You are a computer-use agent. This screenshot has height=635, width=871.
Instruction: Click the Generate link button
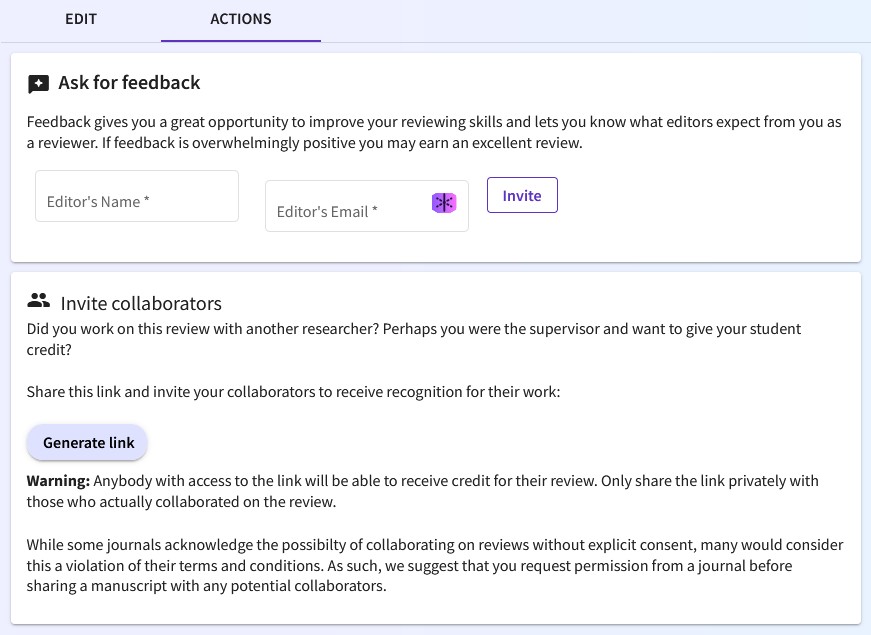pos(88,442)
